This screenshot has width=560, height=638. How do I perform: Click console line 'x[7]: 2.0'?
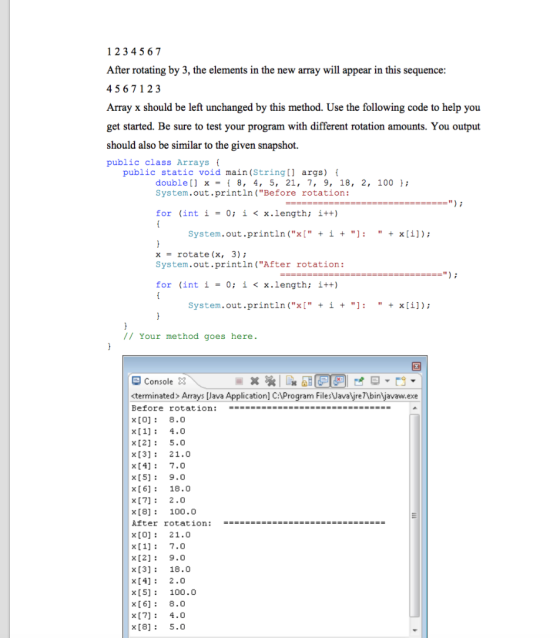pyautogui.click(x=158, y=500)
